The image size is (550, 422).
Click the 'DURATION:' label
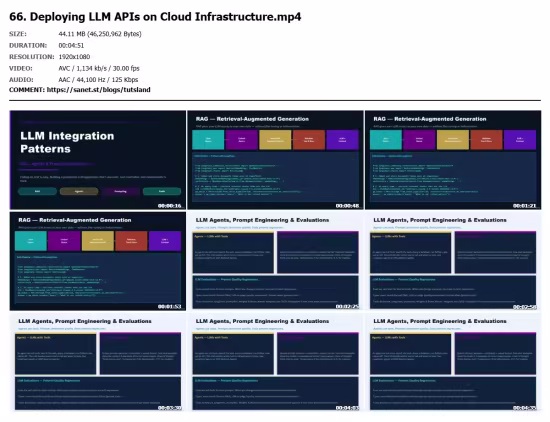tap(28, 46)
